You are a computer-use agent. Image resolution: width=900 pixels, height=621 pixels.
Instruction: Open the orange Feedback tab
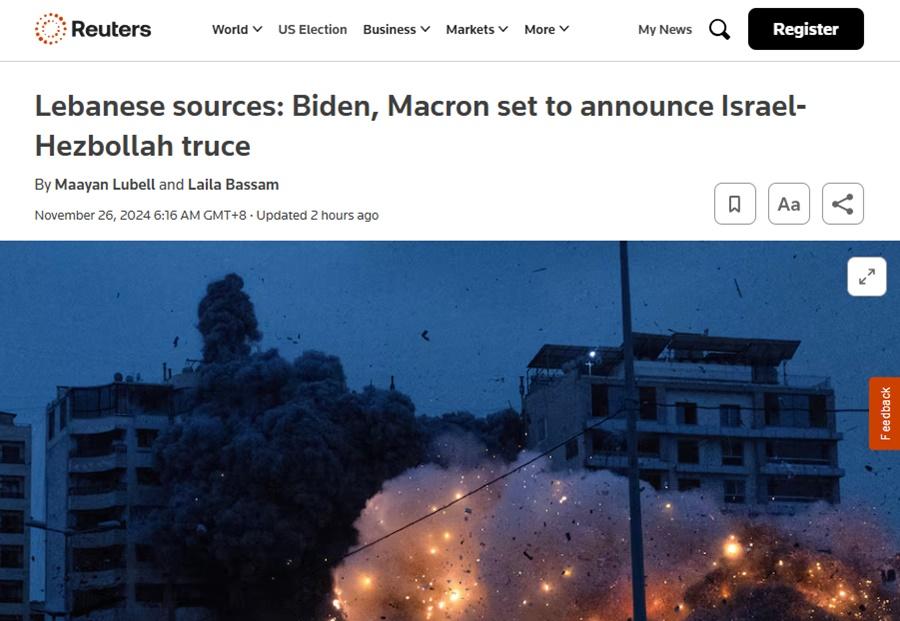(885, 413)
